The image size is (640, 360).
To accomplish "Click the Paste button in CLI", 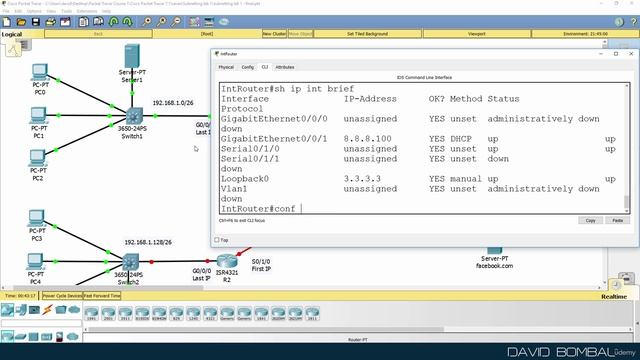I will coord(618,220).
